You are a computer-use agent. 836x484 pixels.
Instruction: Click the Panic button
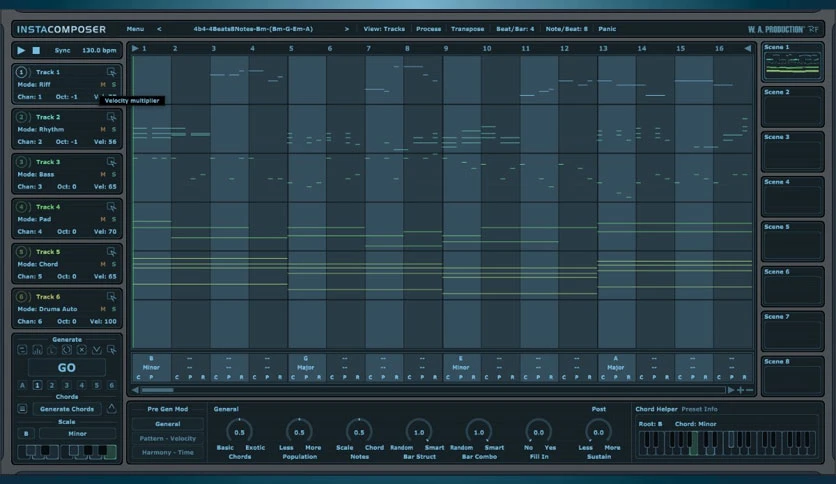[607, 29]
